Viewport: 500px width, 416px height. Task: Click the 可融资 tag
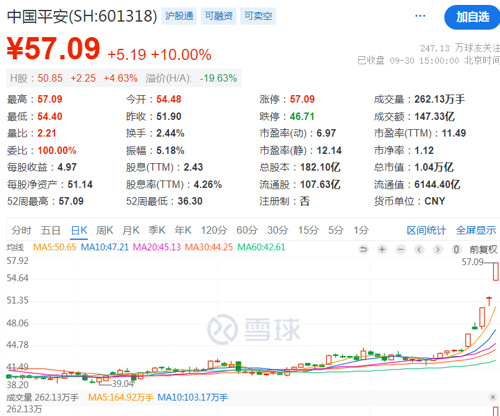pos(219,16)
